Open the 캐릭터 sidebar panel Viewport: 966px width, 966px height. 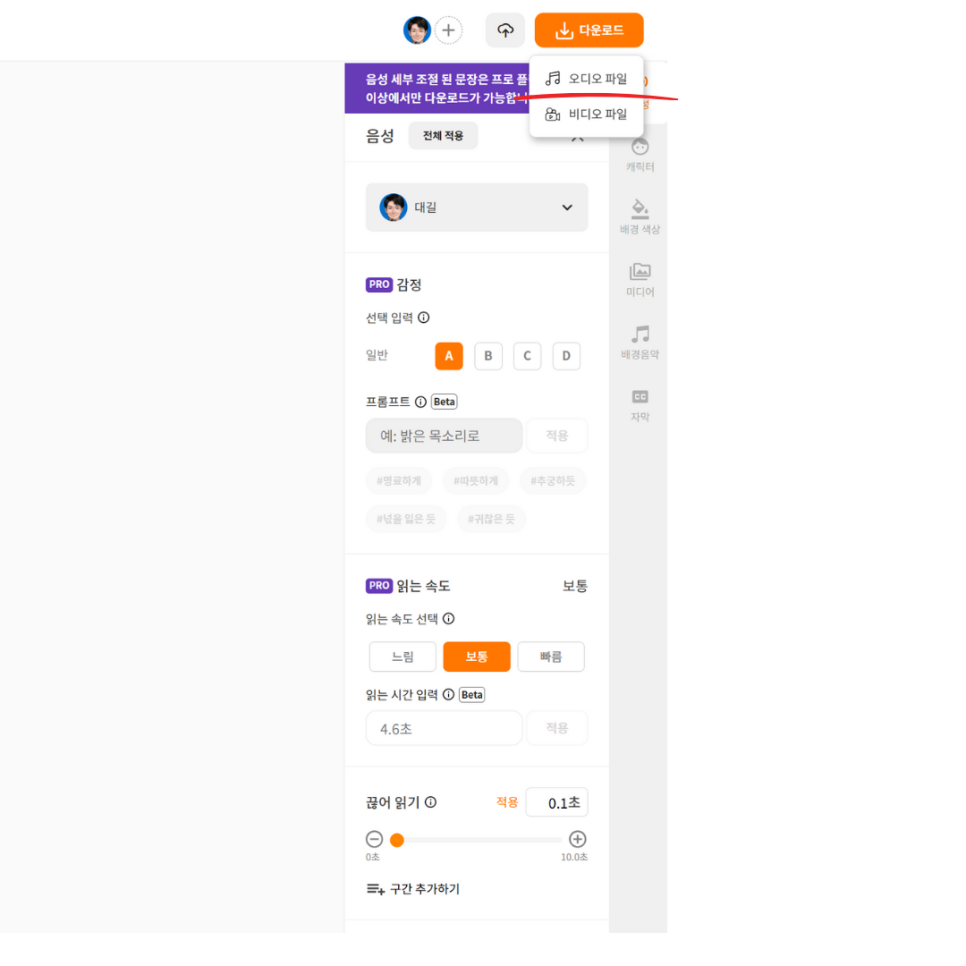[x=640, y=155]
